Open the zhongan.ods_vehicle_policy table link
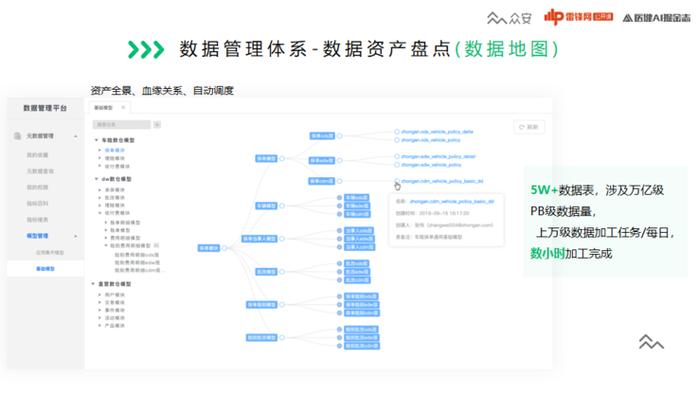 coord(431,140)
